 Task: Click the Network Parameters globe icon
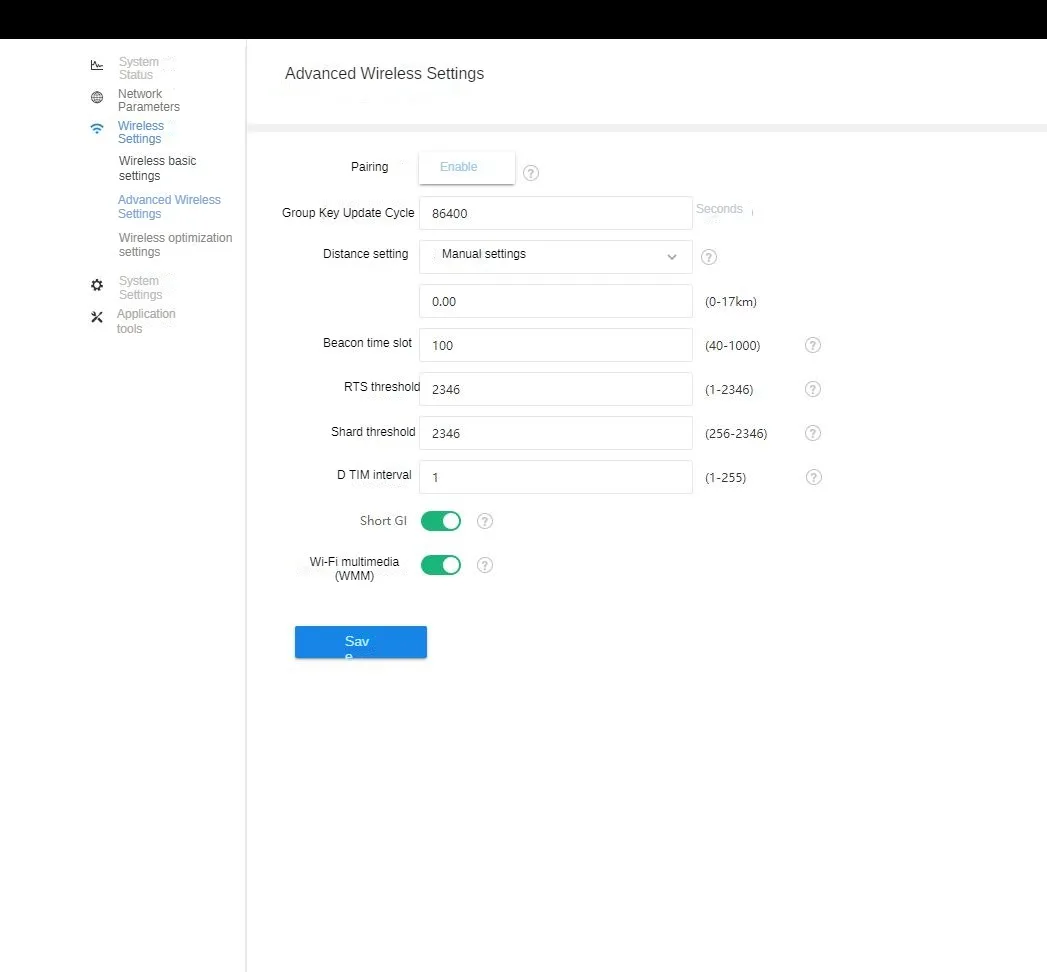point(97,98)
